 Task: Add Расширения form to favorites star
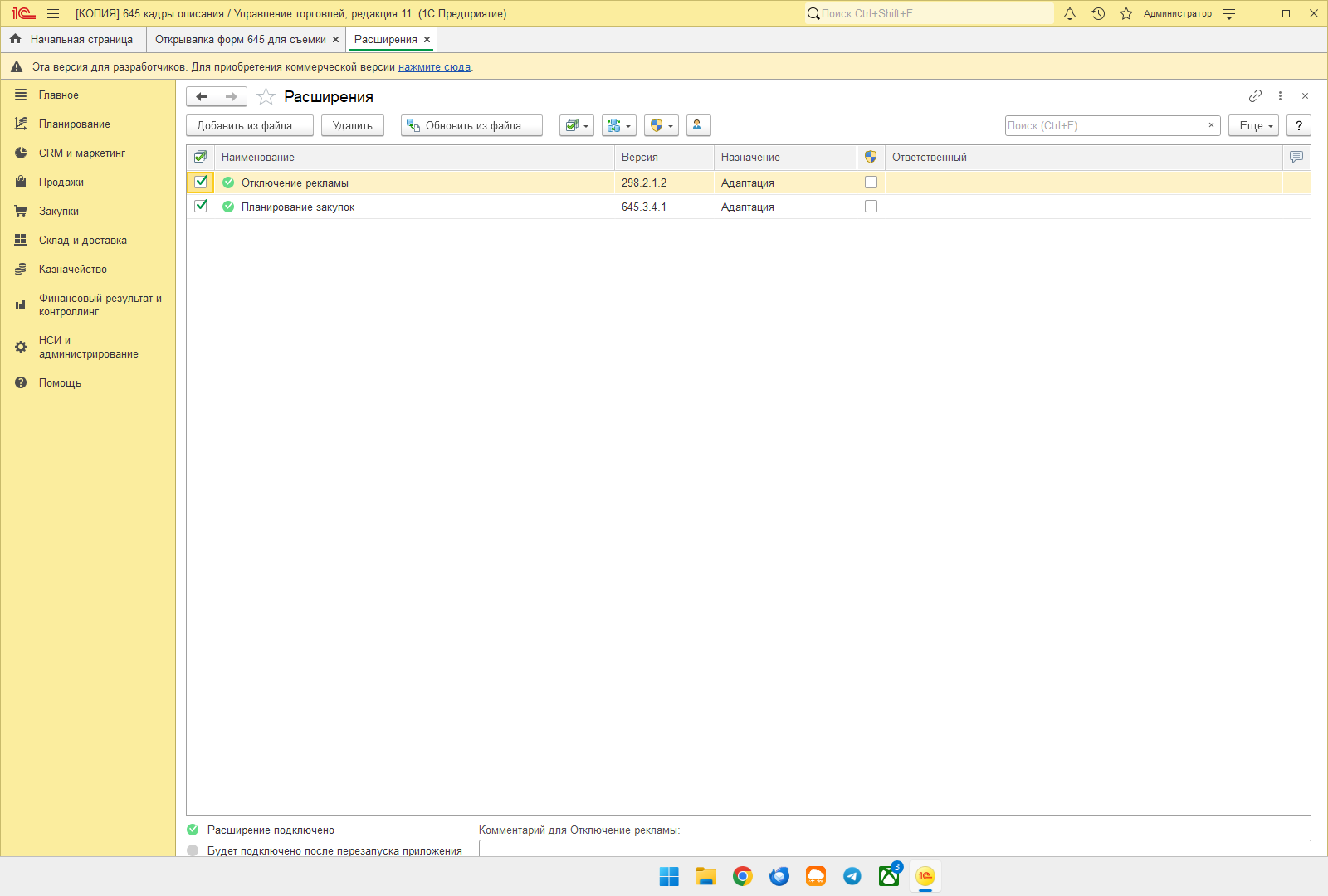pyautogui.click(x=266, y=97)
